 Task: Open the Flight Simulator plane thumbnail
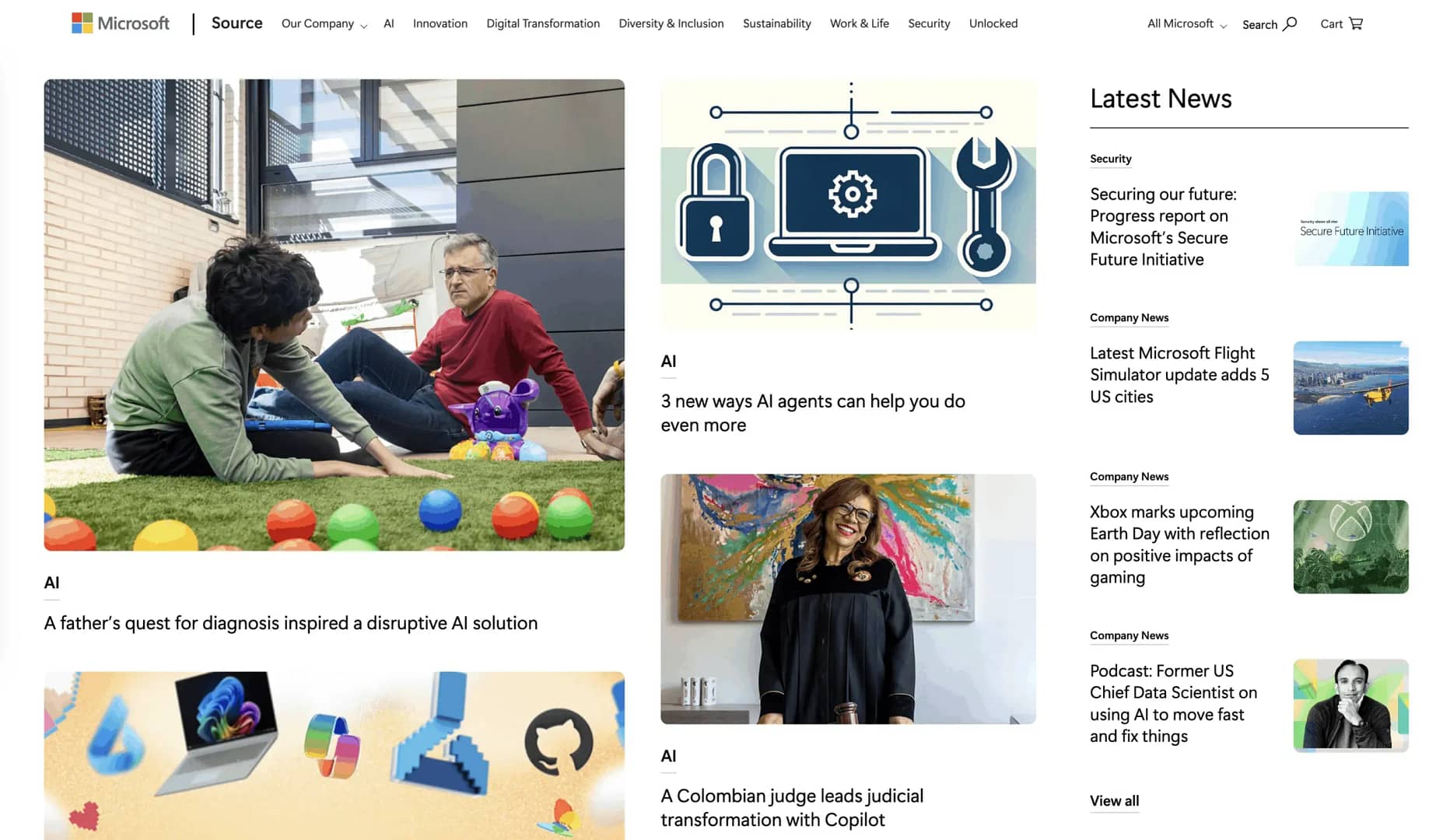[x=1350, y=387]
